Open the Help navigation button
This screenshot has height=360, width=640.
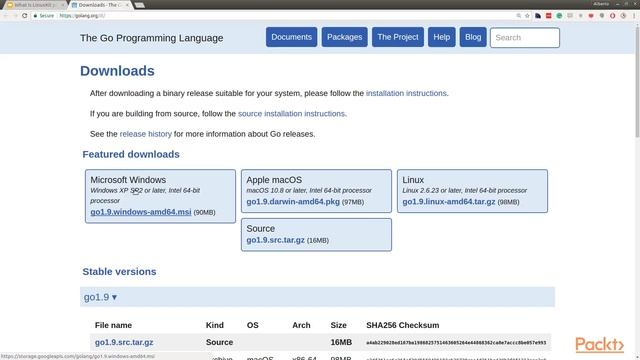pos(442,37)
